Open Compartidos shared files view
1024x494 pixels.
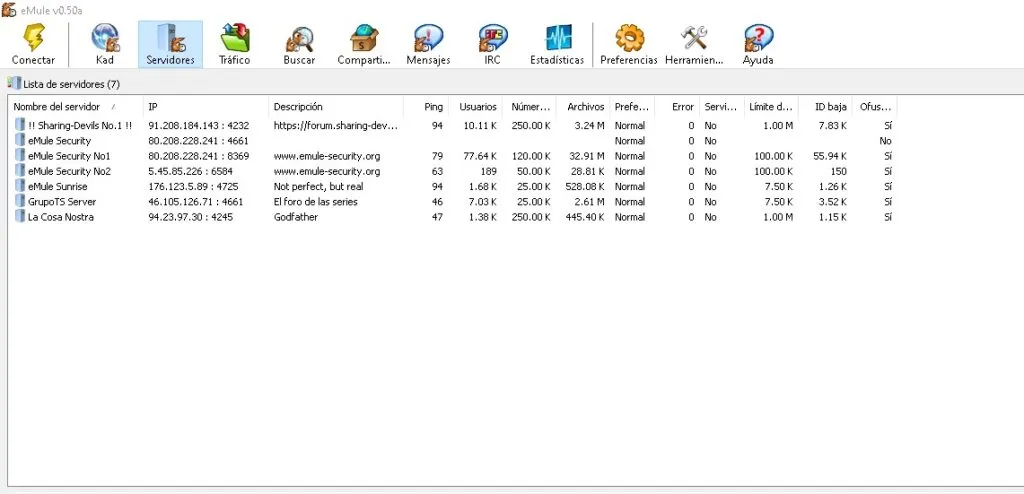(x=364, y=44)
